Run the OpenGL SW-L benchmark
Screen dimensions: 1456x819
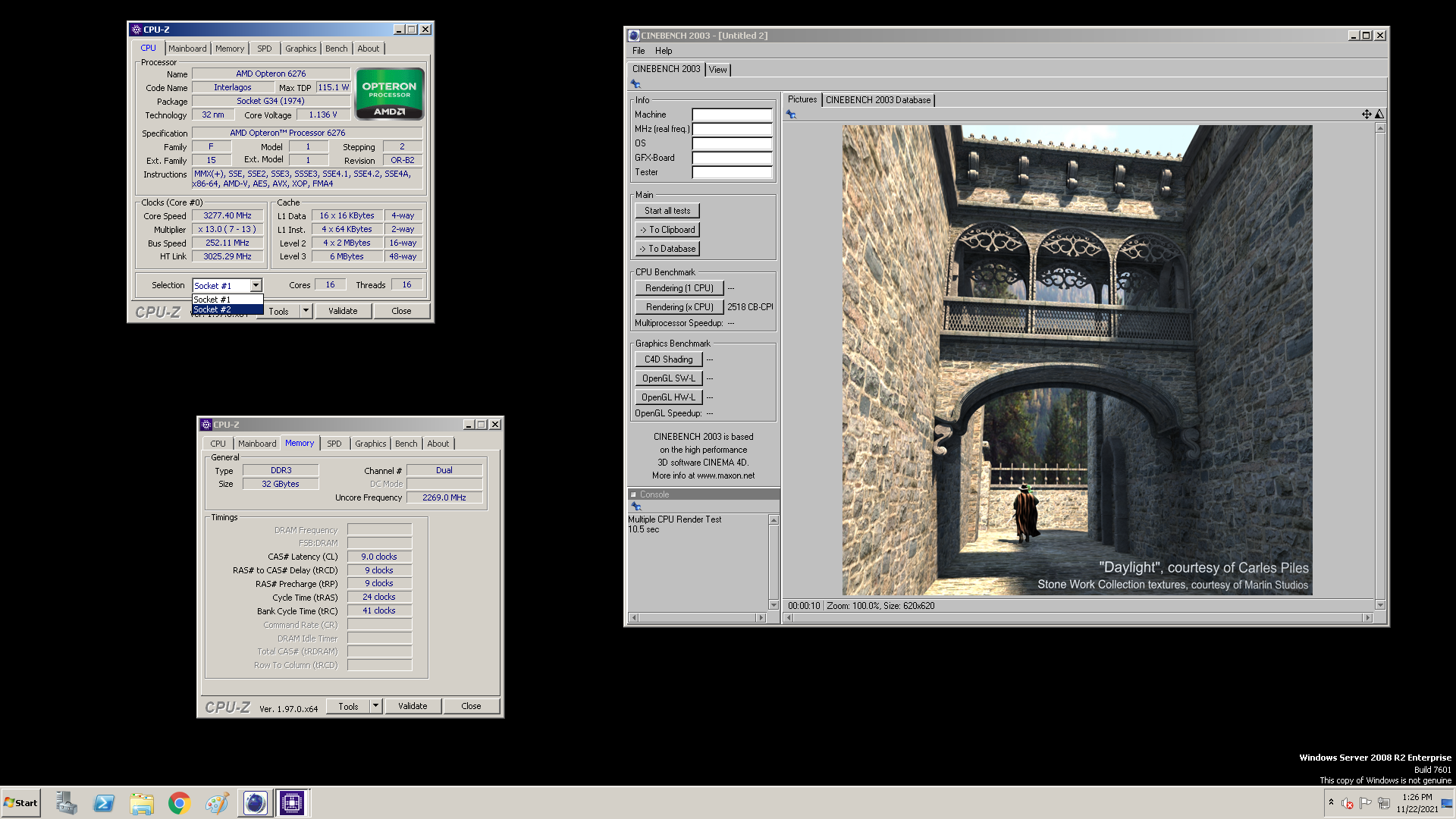(x=669, y=378)
